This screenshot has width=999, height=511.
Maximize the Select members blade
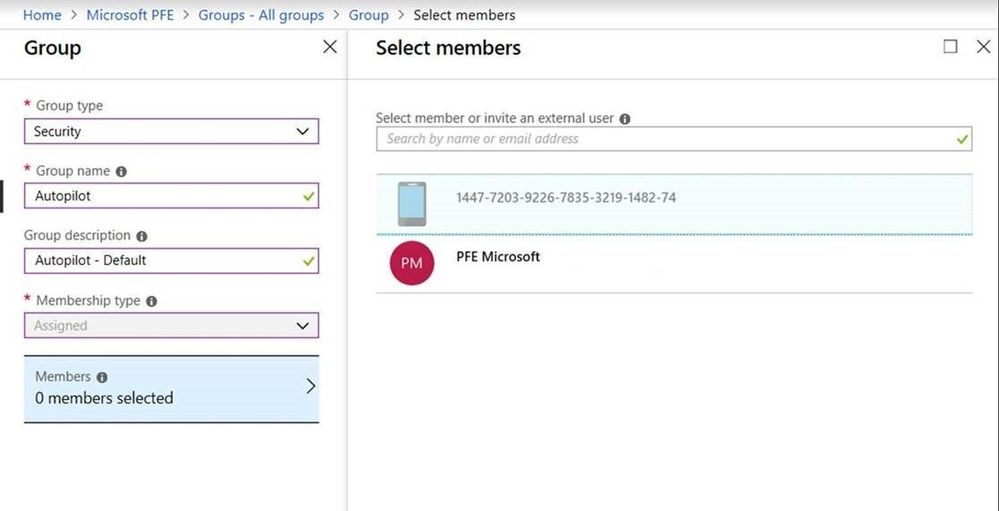pyautogui.click(x=950, y=47)
